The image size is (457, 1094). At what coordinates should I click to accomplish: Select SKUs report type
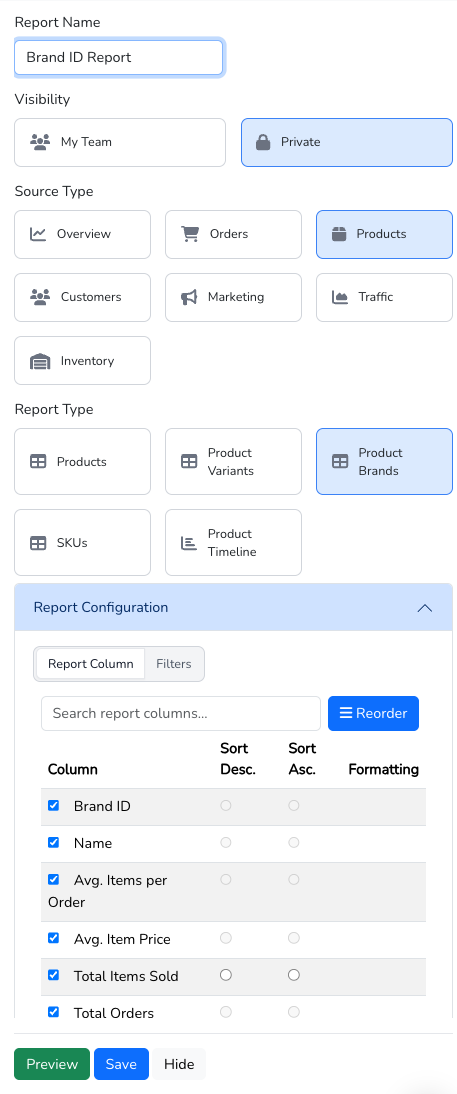click(82, 542)
